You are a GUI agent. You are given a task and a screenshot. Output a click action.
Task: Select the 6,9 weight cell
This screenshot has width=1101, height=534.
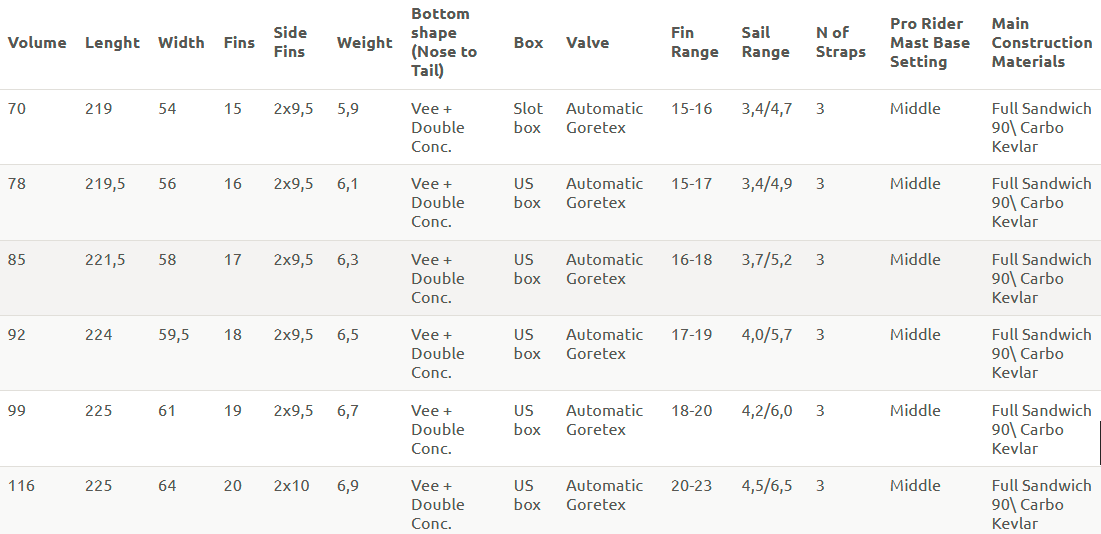(348, 486)
